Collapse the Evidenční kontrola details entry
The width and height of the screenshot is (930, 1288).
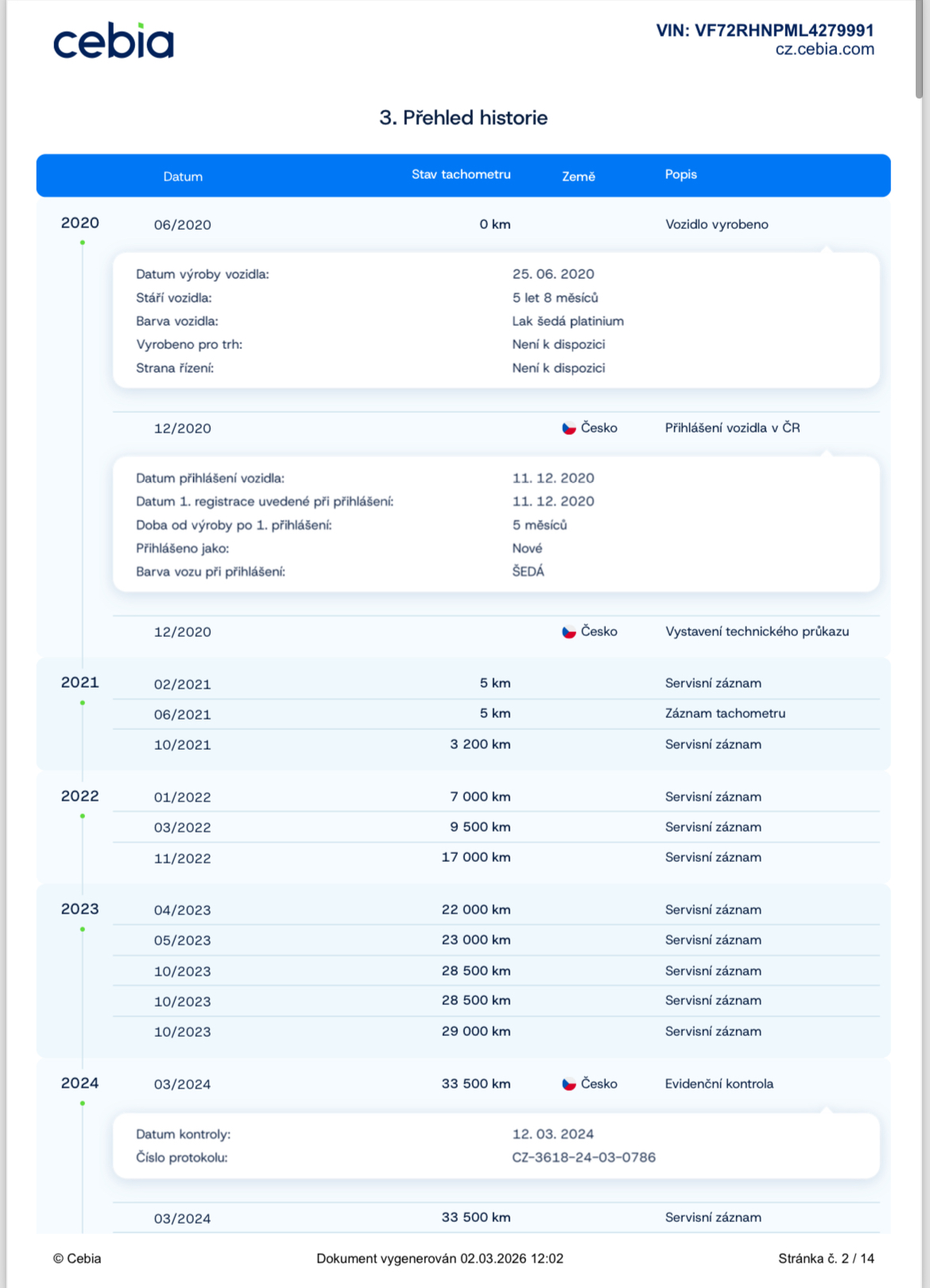pyautogui.click(x=719, y=1084)
